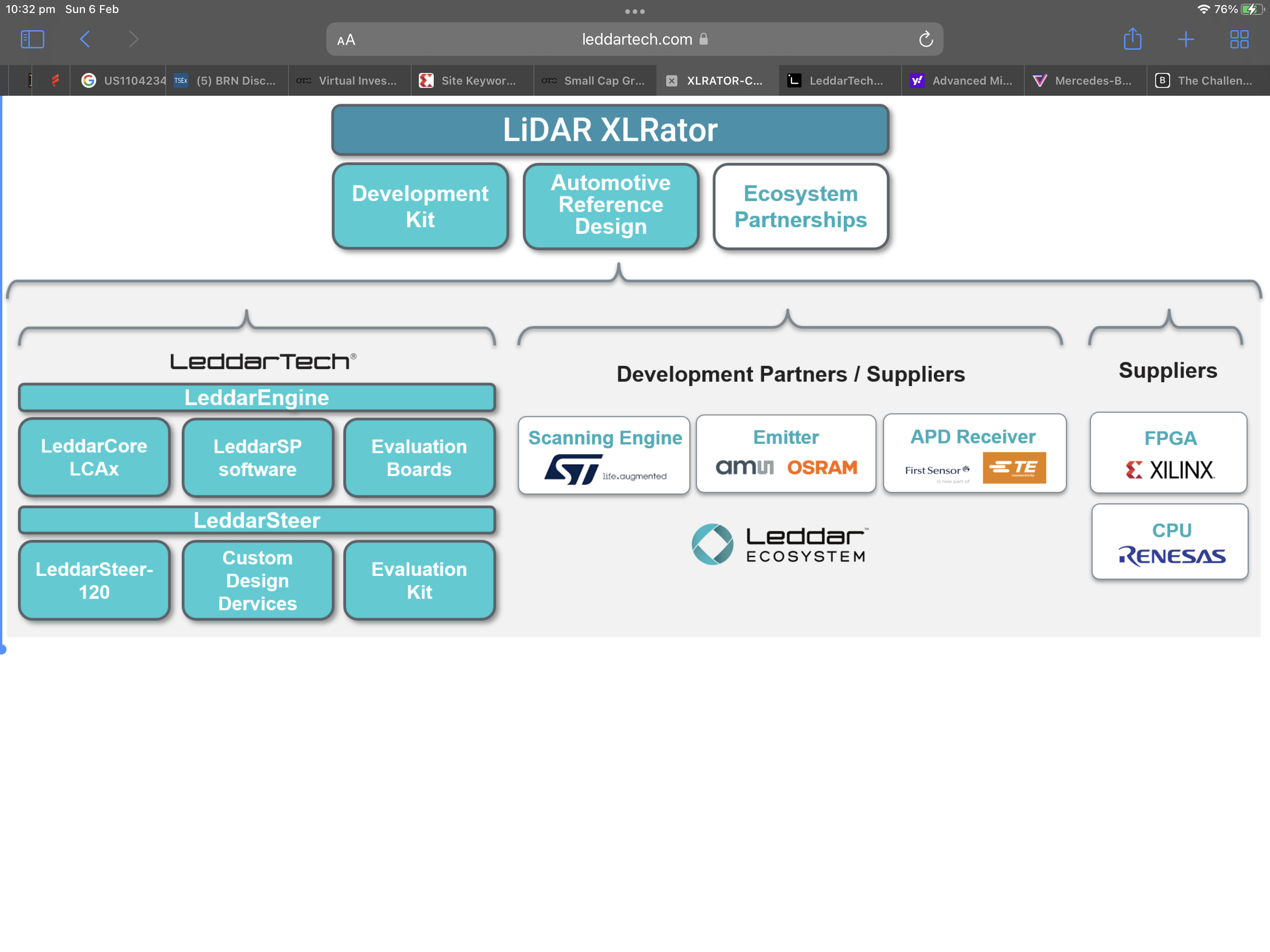This screenshot has width=1270, height=952.
Task: Tap the 10:32 pm clock
Action: (x=30, y=9)
